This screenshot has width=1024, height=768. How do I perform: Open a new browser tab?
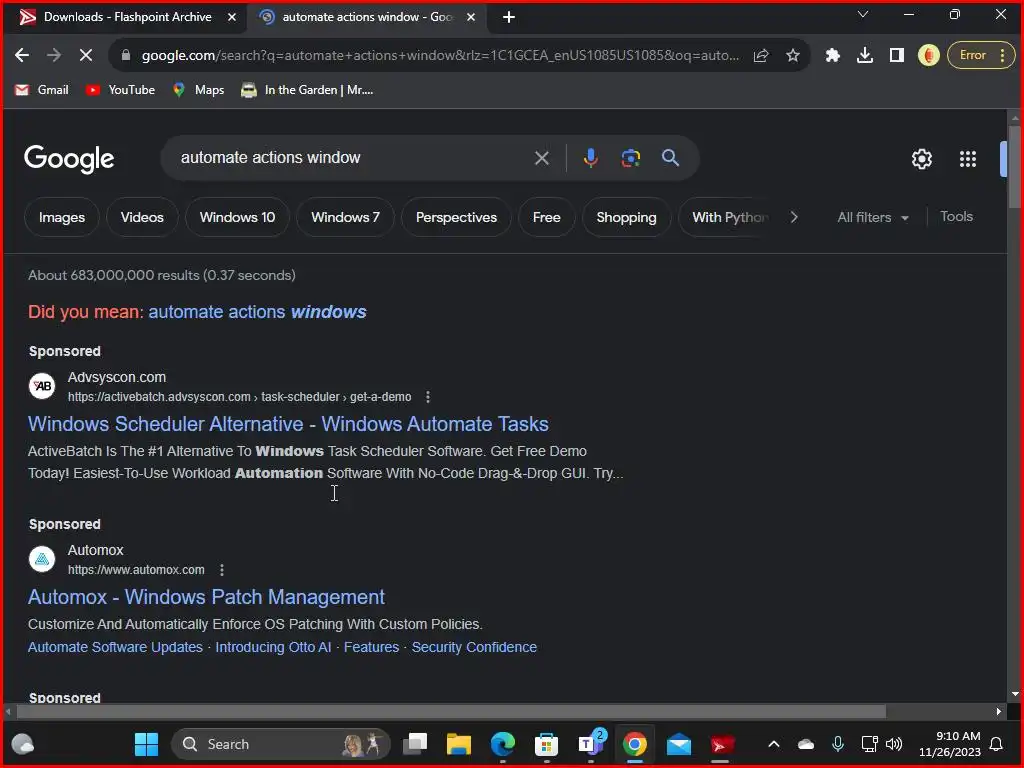[x=509, y=17]
